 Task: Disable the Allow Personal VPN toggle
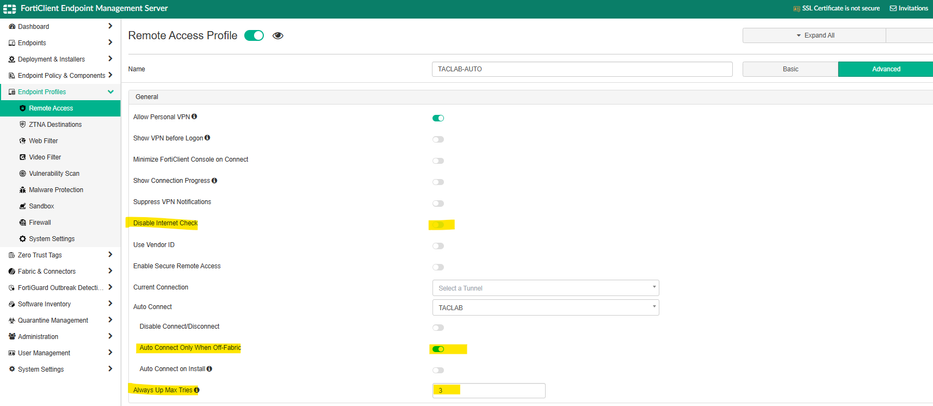click(x=438, y=118)
